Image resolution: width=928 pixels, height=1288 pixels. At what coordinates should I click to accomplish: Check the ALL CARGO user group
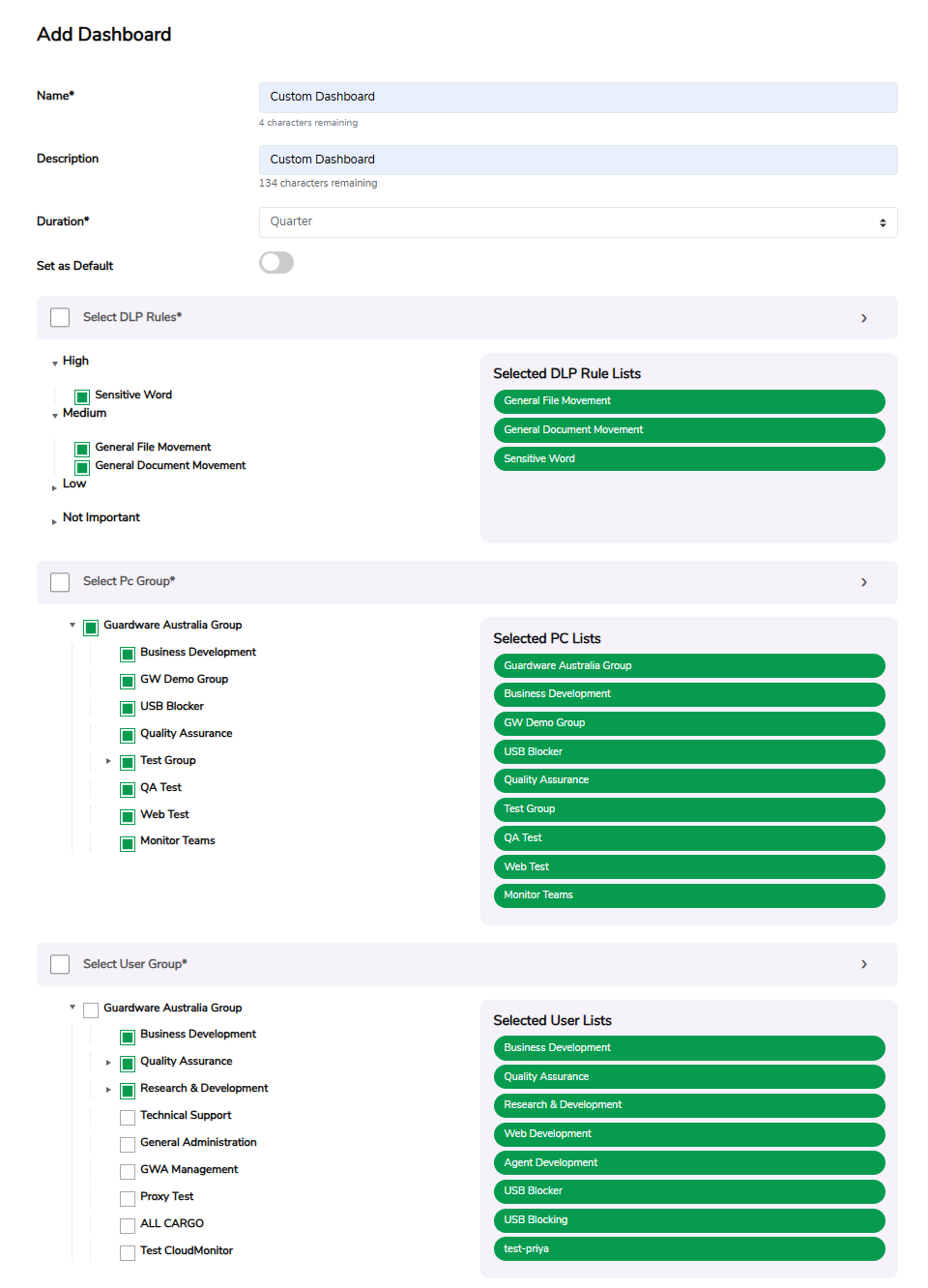pos(127,1225)
